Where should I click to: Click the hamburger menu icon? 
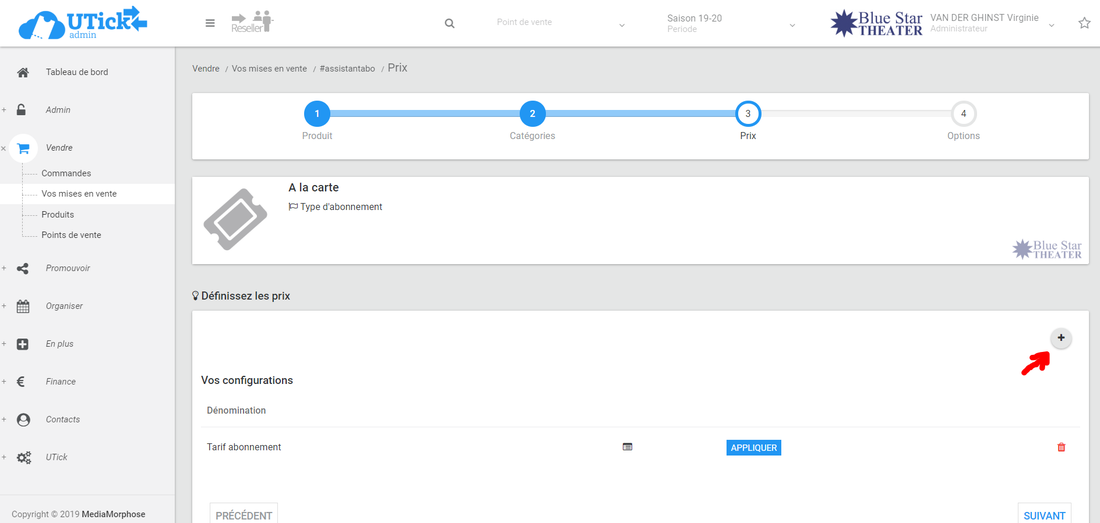point(210,23)
